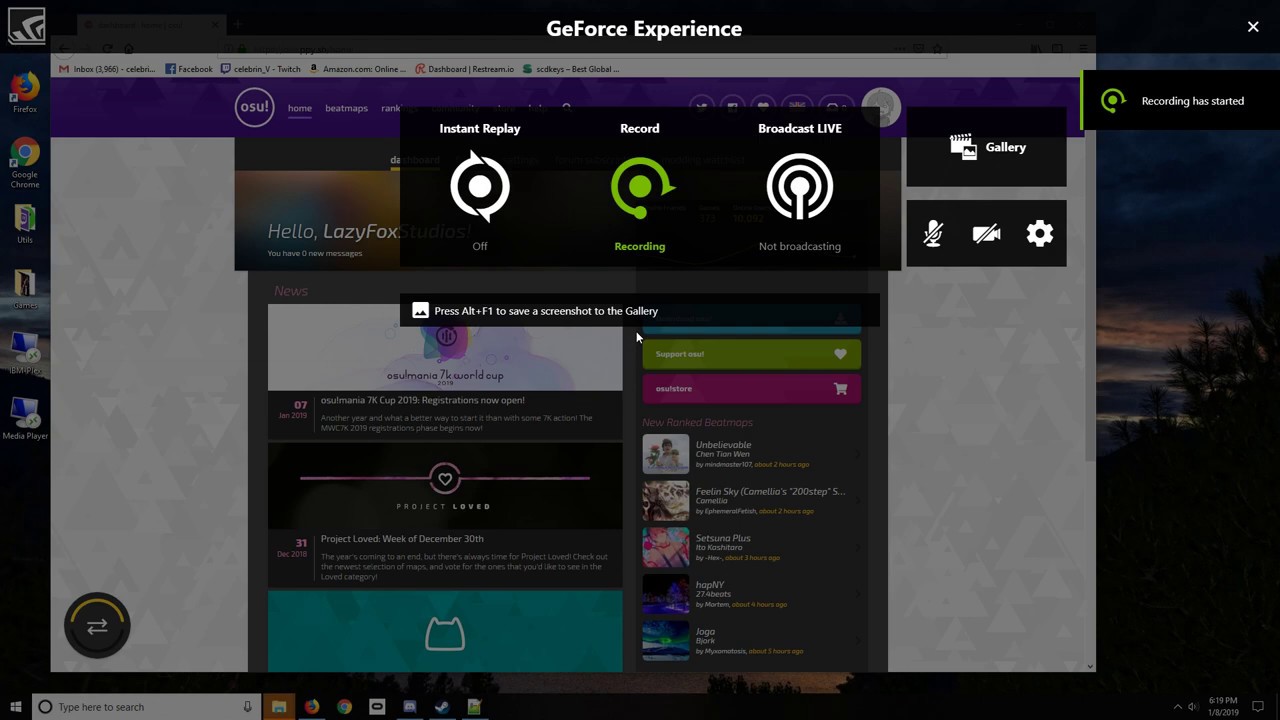1280x720 pixels.
Task: Open the GeForce Experience Gallery
Action: pyautogui.click(x=986, y=147)
